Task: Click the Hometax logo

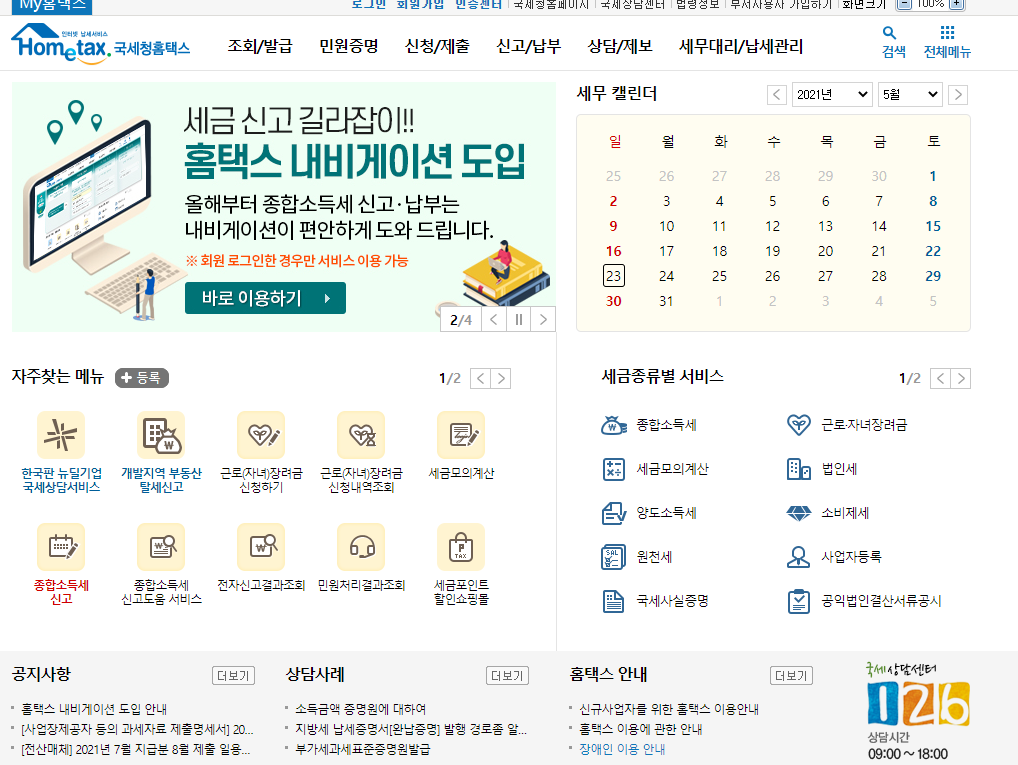Action: [101, 44]
